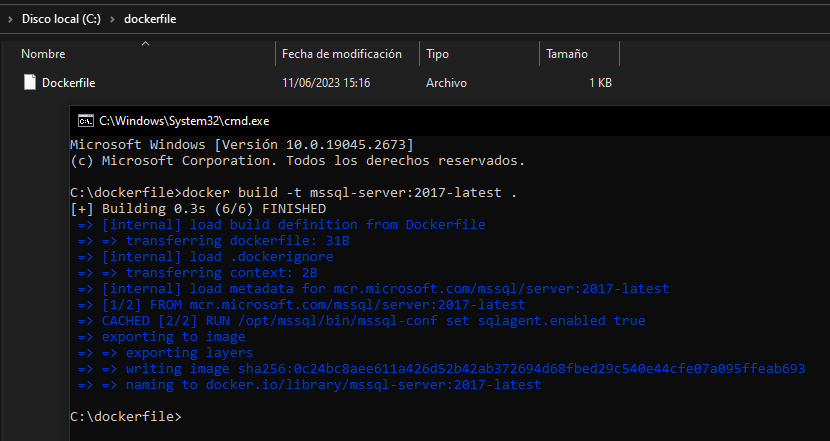The height and width of the screenshot is (441, 830).
Task: Click the 1 KB size cell
Action: click(x=600, y=83)
